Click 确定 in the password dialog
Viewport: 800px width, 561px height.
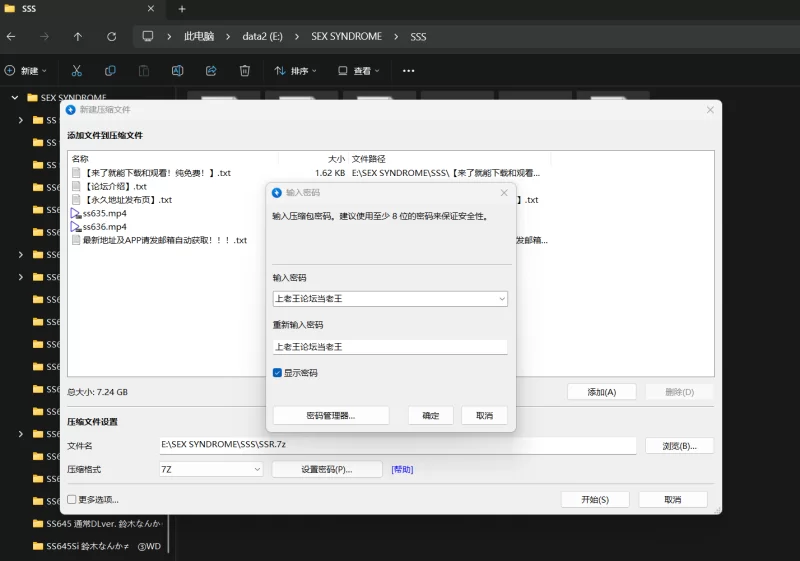pyautogui.click(x=431, y=415)
